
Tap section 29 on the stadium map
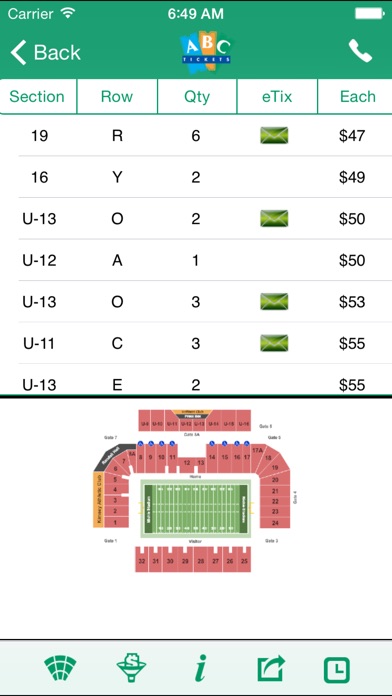click(186, 560)
